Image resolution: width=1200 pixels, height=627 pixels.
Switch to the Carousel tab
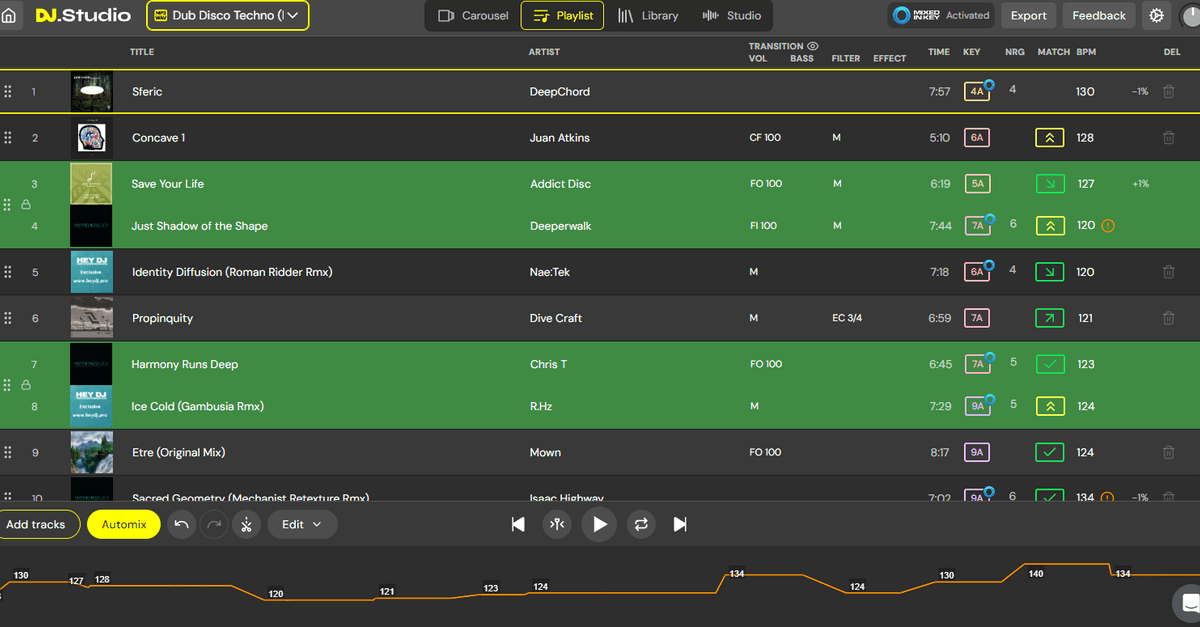(474, 16)
